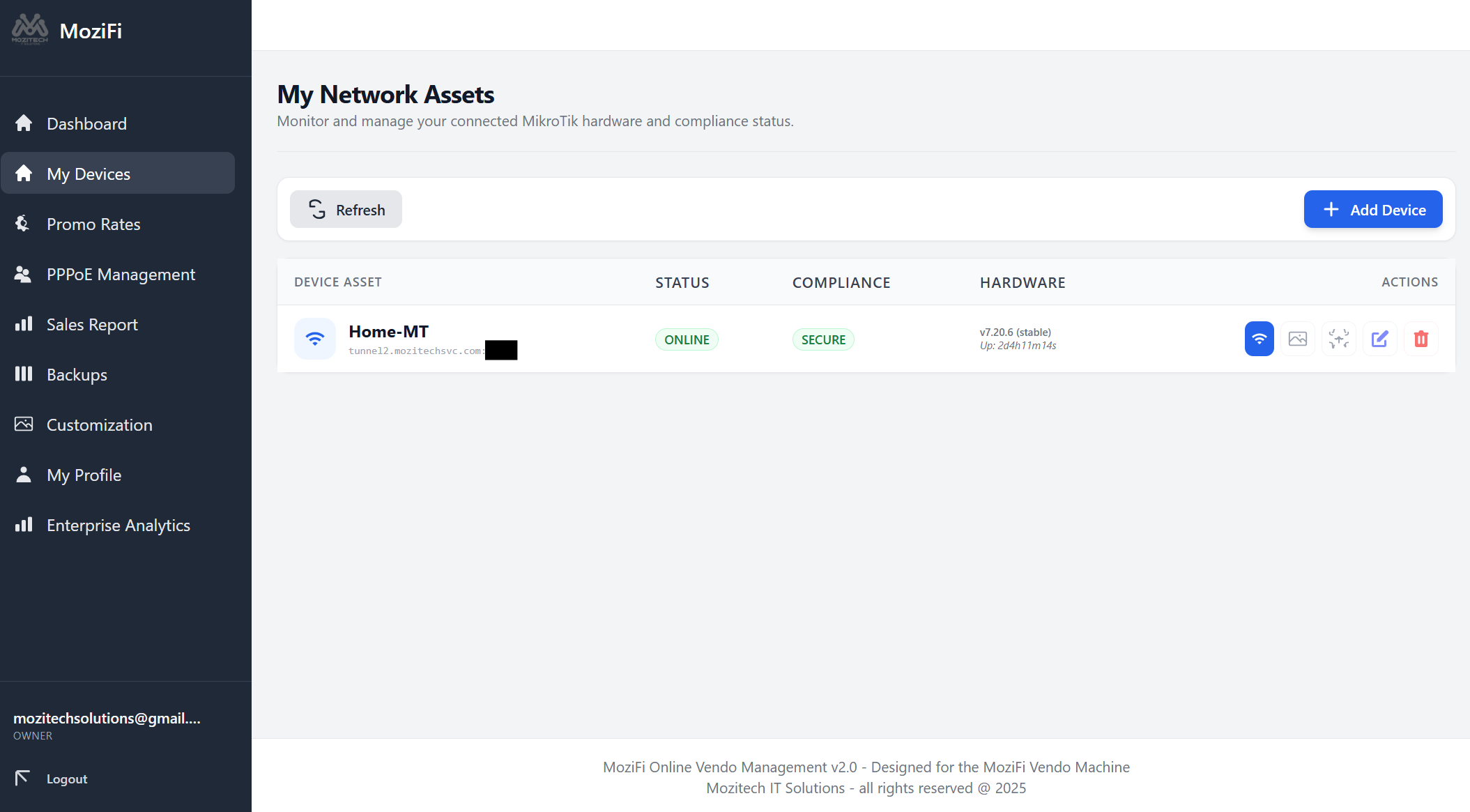The width and height of the screenshot is (1470, 812).
Task: Click the OWNER role label
Action: (33, 736)
